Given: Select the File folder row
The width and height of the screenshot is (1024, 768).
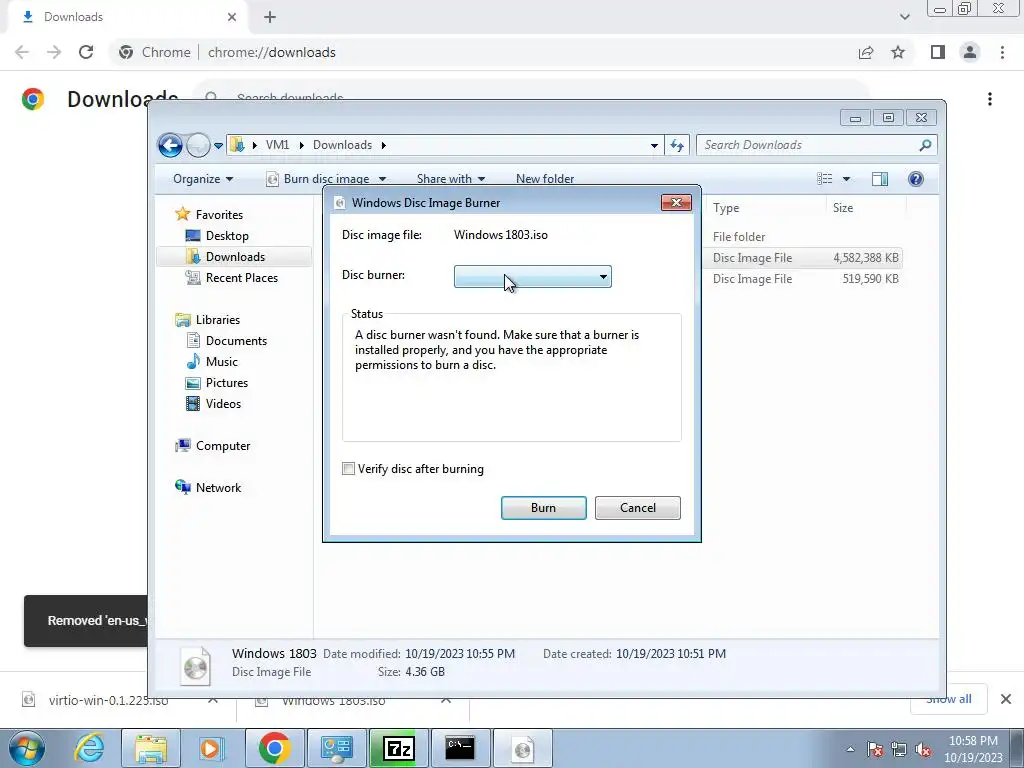Looking at the screenshot, I should coord(803,237).
